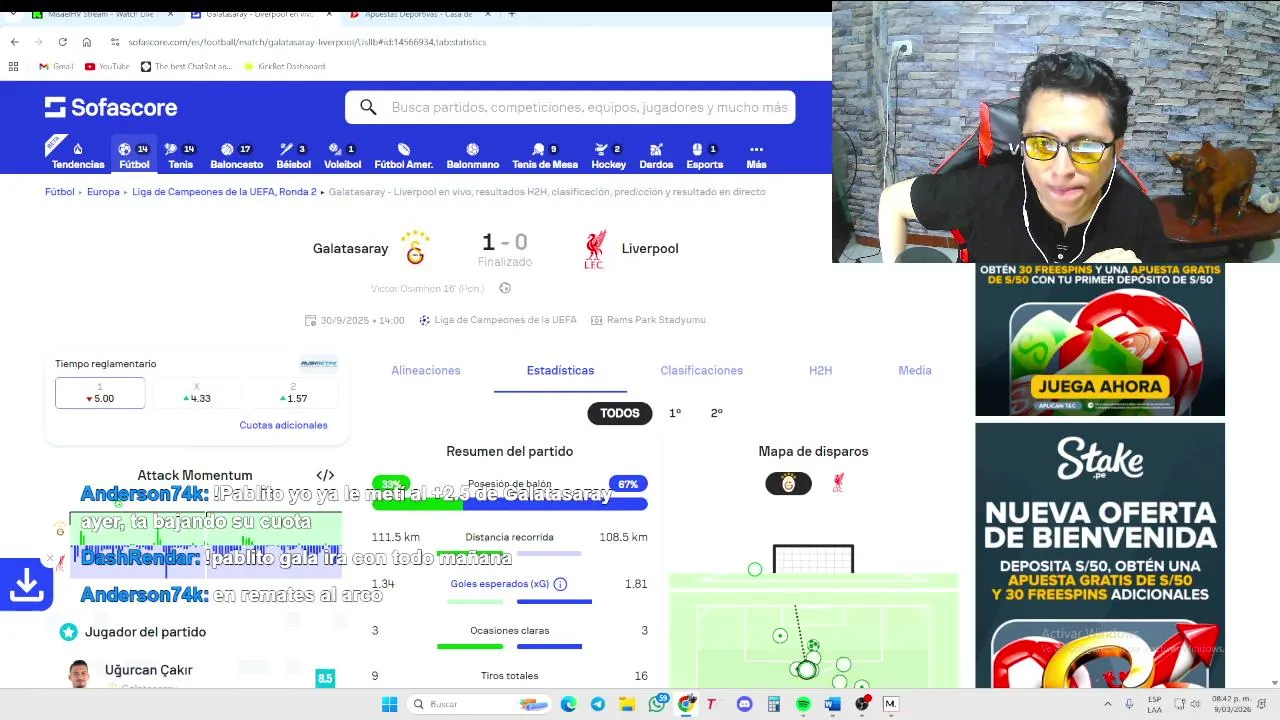Select the home win odds 5.00

click(x=100, y=393)
